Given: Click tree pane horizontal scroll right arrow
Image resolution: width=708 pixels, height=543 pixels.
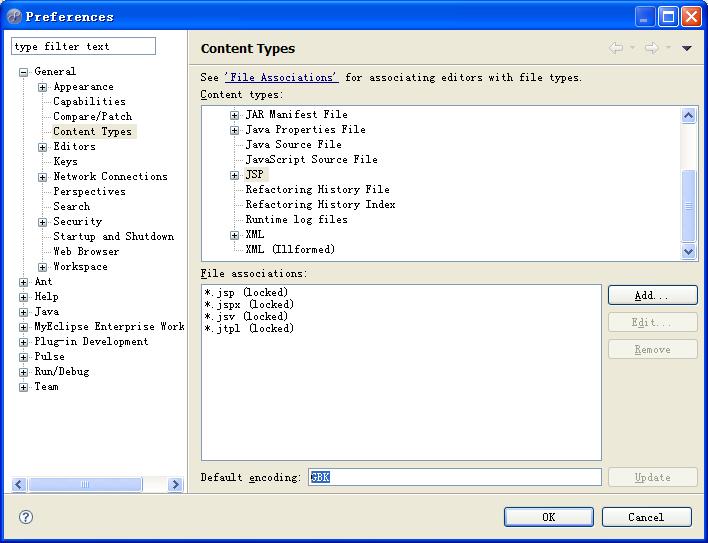Looking at the screenshot, I should tap(175, 485).
